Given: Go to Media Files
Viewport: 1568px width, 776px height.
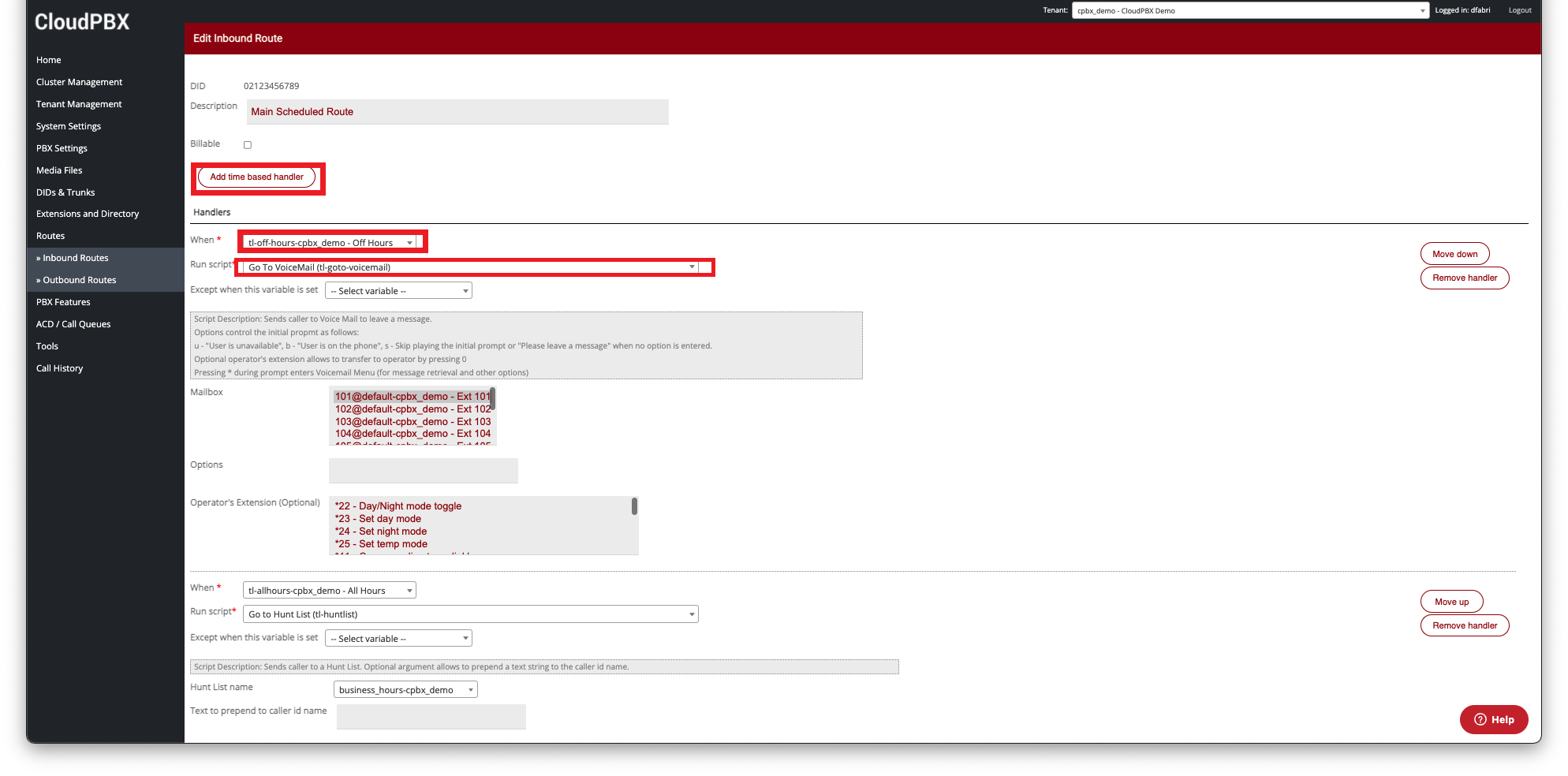Looking at the screenshot, I should tap(59, 170).
